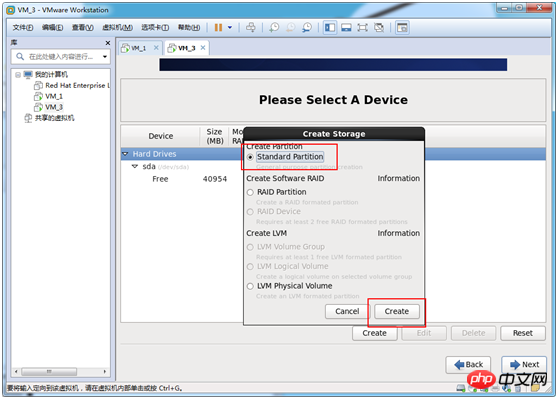Viewport: 558px width, 399px height.
Task: Toggle the library sidebar view icon
Action: pyautogui.click(x=330, y=27)
